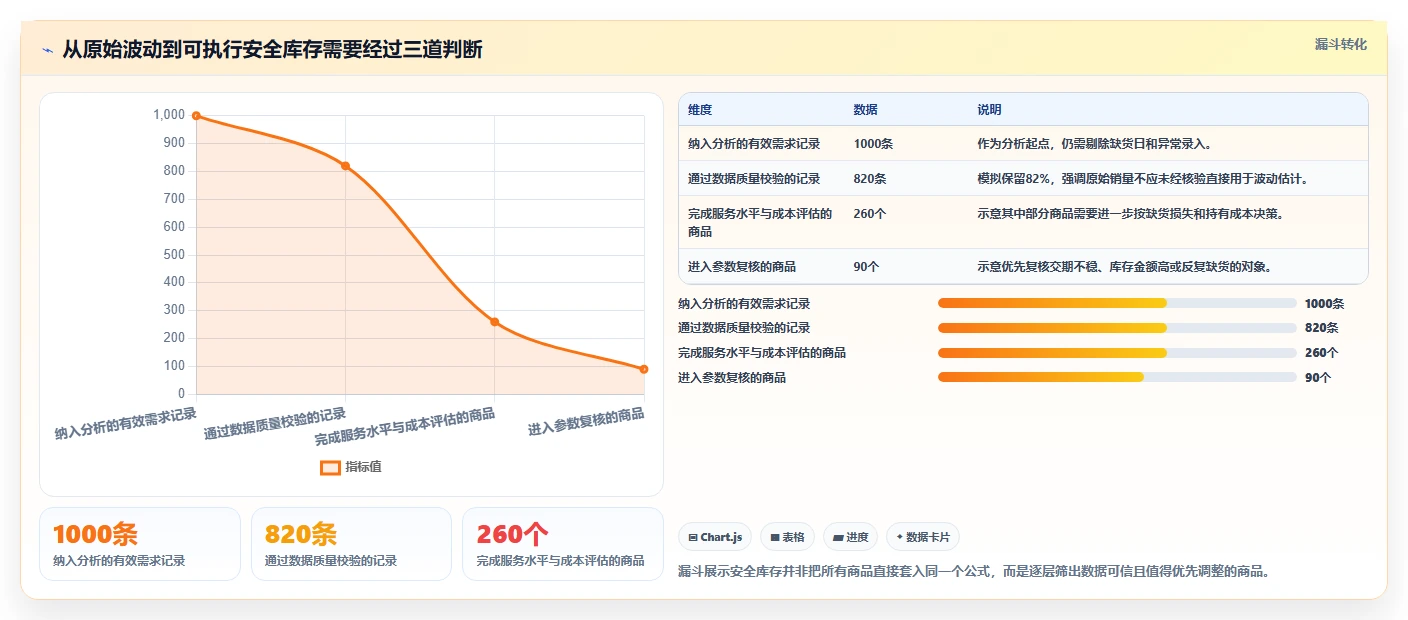1408x620 pixels.
Task: Click x-axis label 完成服务水平与成本评估的商品
Action: (404, 426)
